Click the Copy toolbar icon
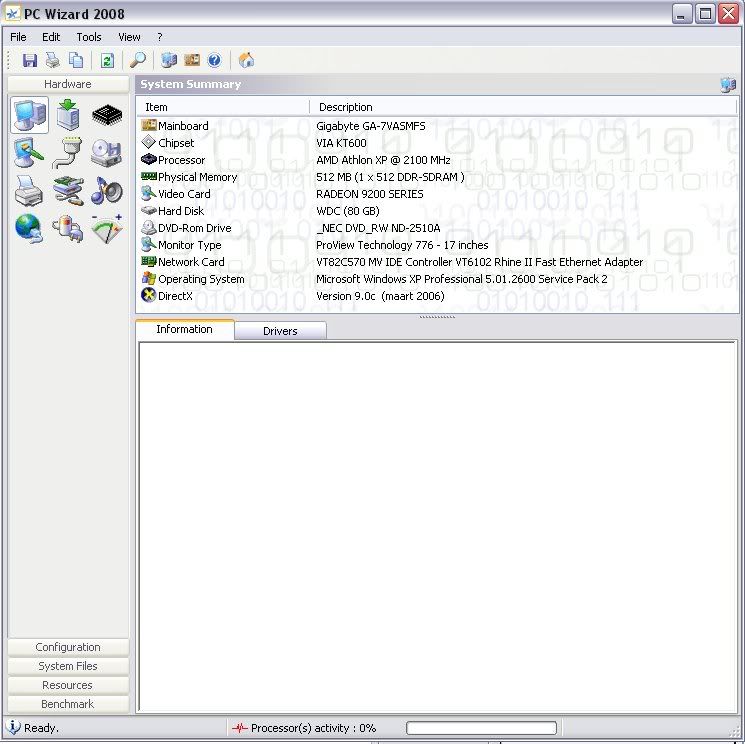 76,60
